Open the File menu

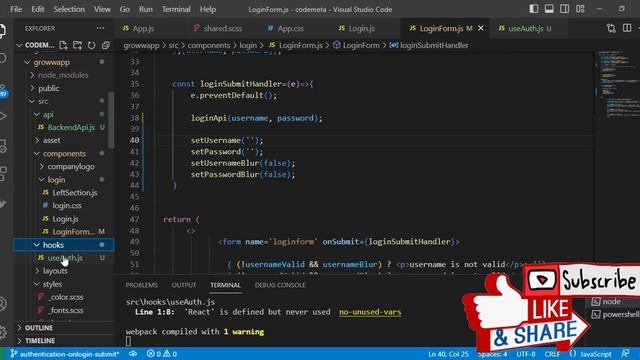click(x=16, y=9)
